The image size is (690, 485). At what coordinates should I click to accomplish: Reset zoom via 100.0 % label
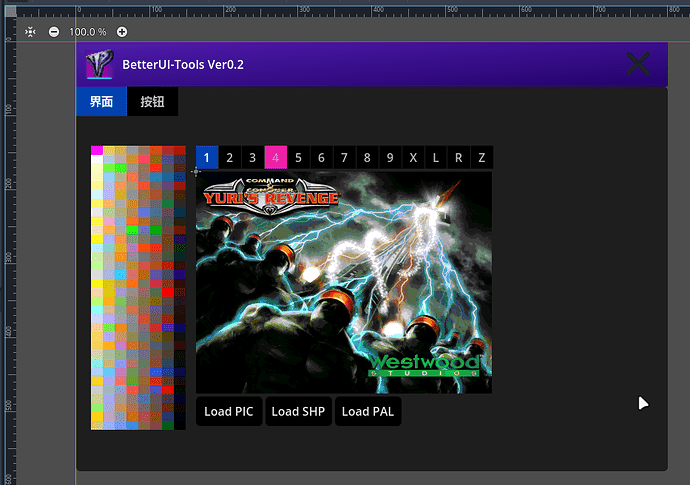88,32
